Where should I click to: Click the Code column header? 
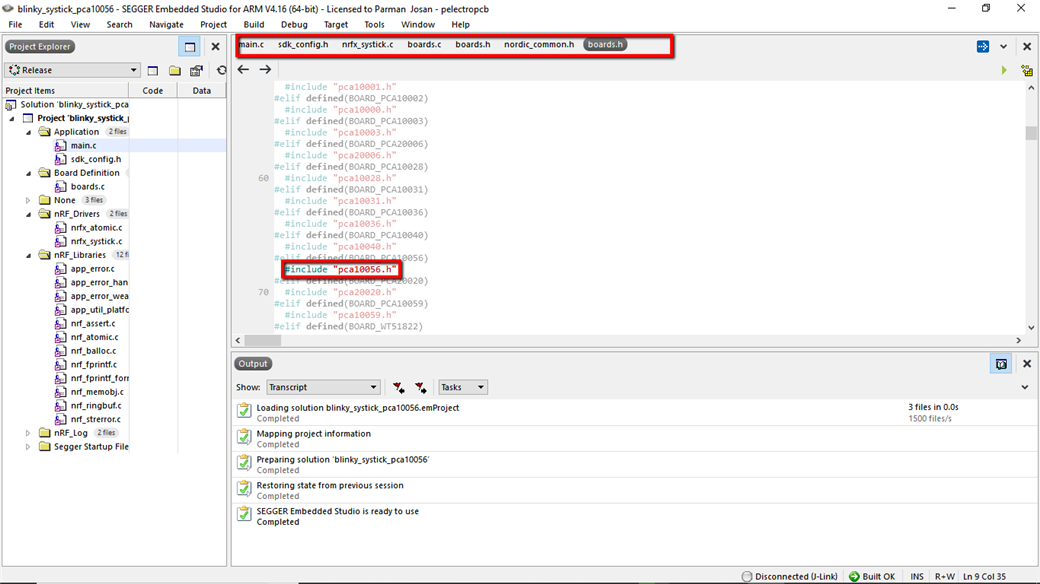point(153,90)
